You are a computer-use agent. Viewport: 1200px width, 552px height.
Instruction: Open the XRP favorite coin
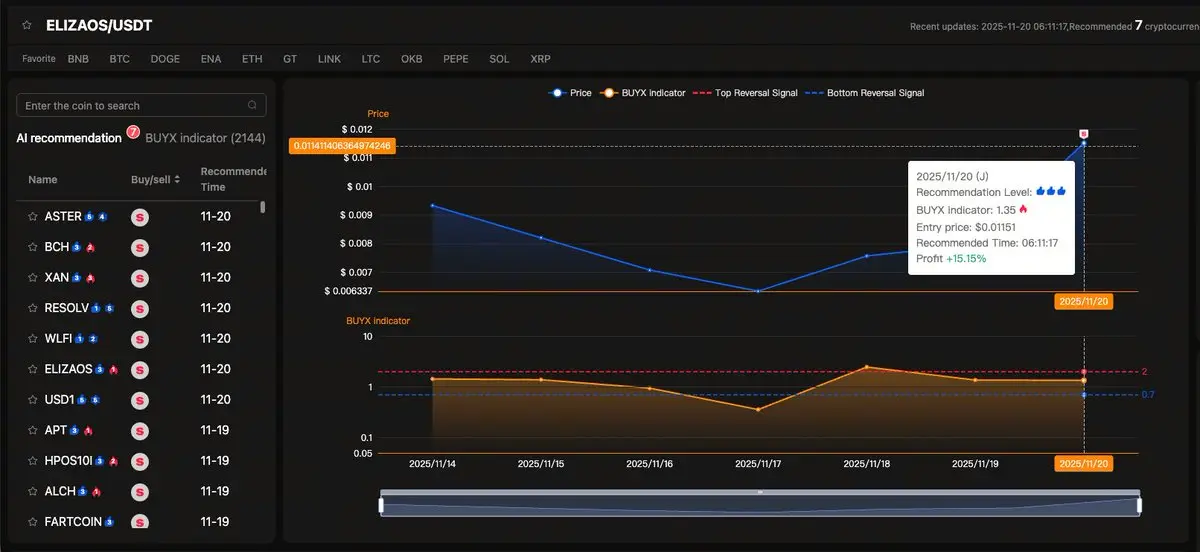[541, 59]
